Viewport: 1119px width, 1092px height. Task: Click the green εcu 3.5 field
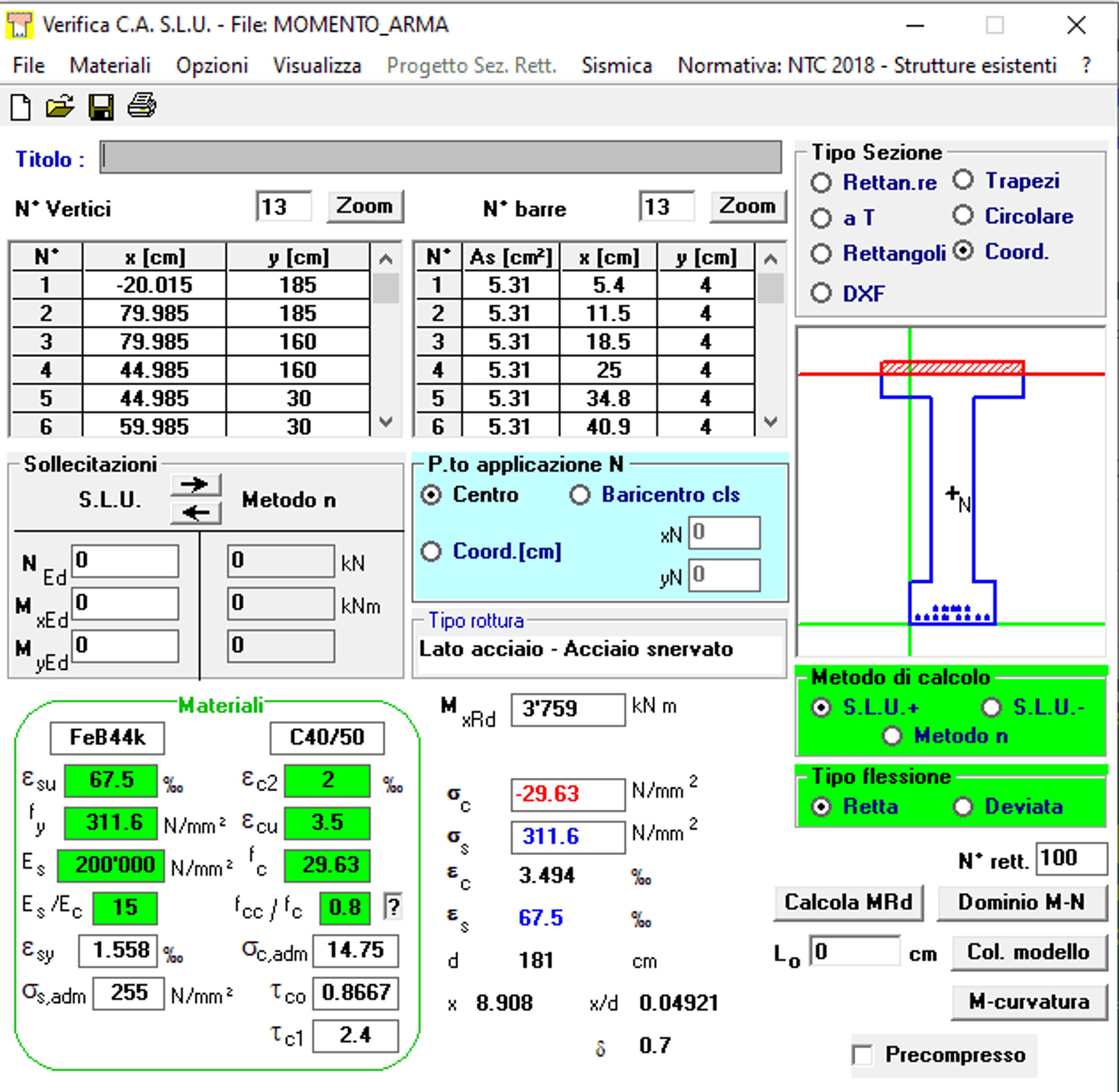pos(327,823)
